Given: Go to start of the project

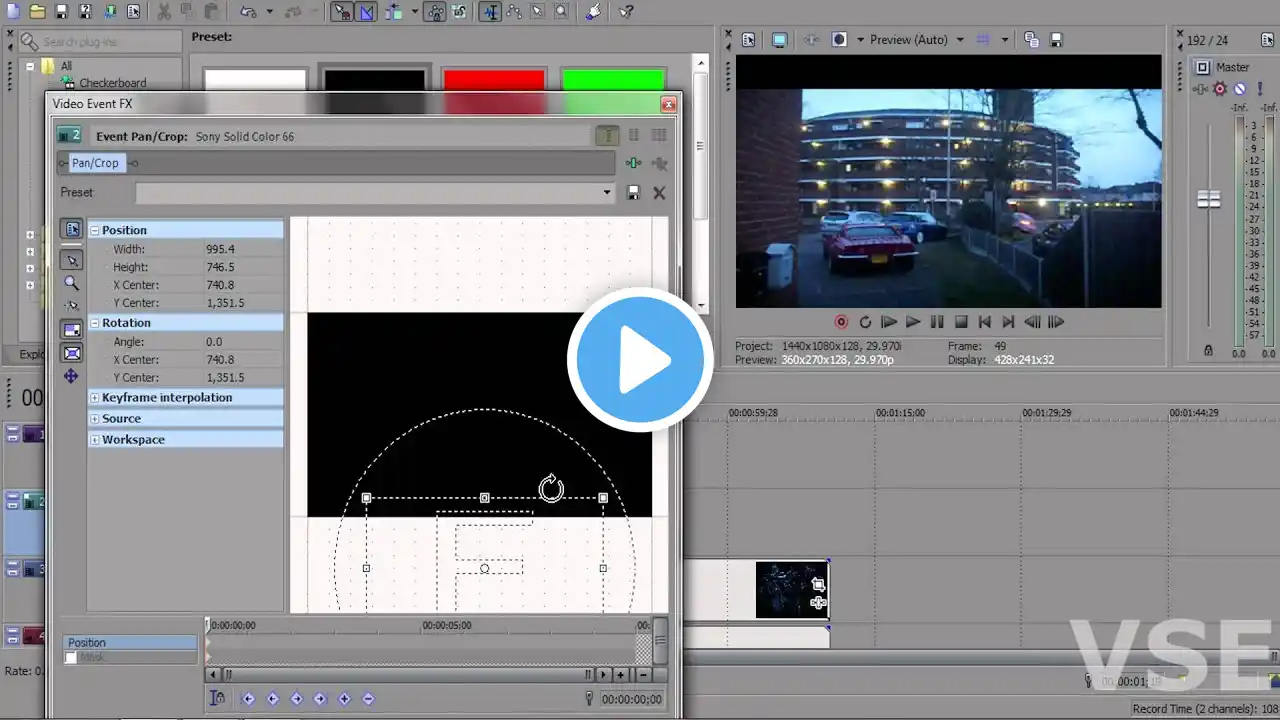Looking at the screenshot, I should (x=985, y=322).
